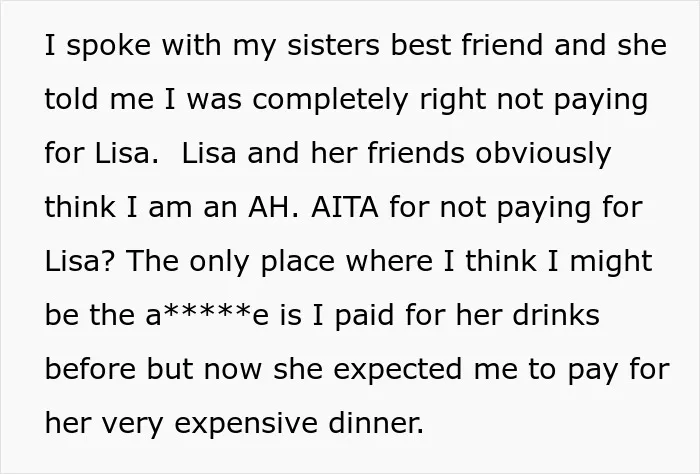This screenshot has width=700, height=474.
Task: Click the word "obviously" in the text
Action: (x=543, y=155)
